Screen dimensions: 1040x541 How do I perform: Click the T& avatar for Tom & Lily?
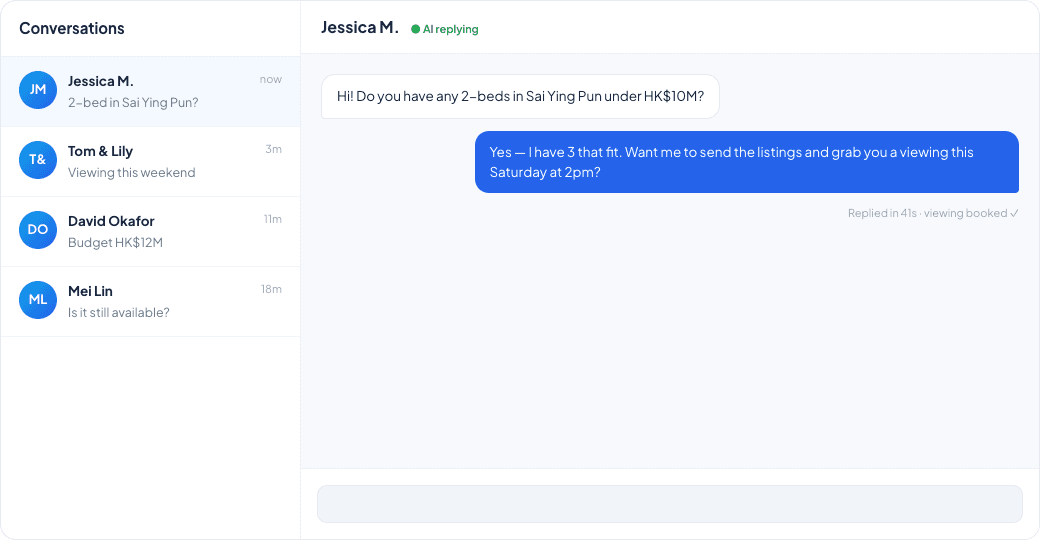pos(38,160)
